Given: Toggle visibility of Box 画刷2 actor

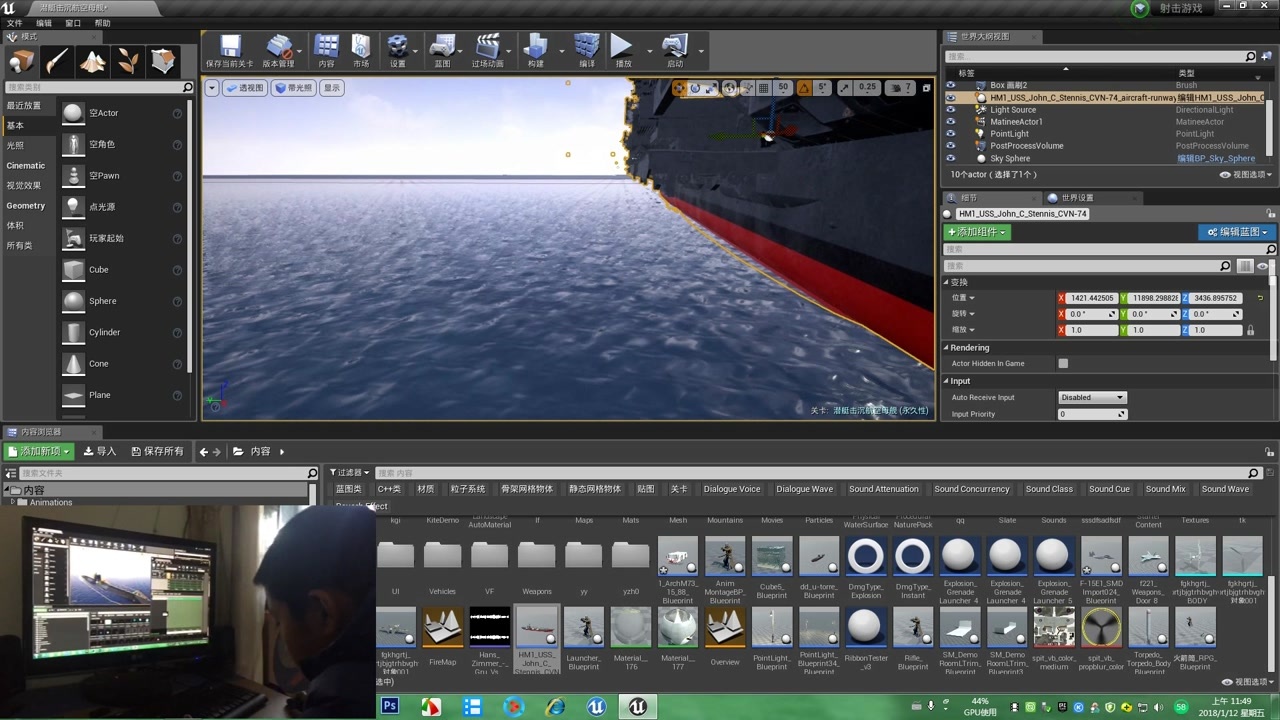Looking at the screenshot, I should click(950, 85).
